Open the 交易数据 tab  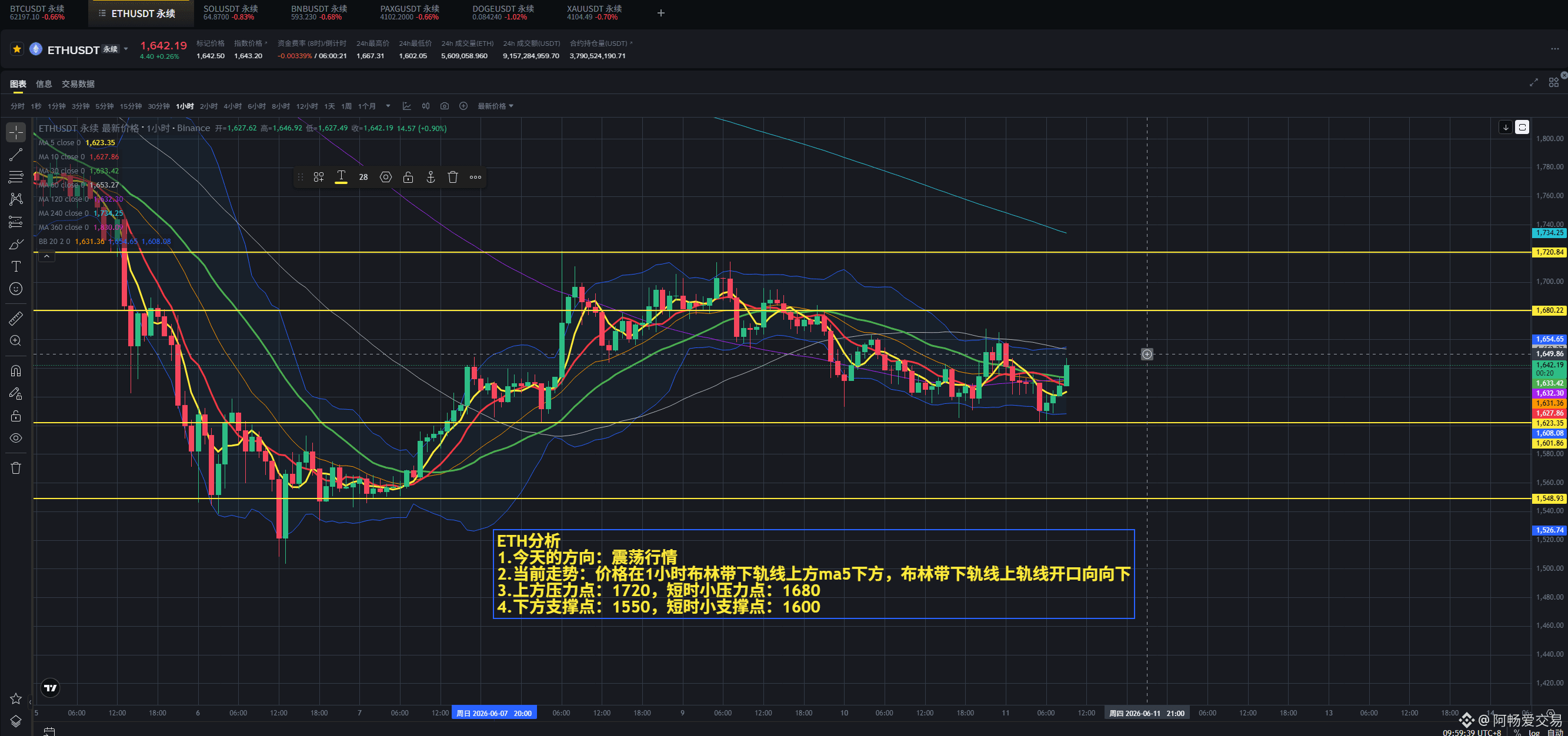click(x=78, y=84)
